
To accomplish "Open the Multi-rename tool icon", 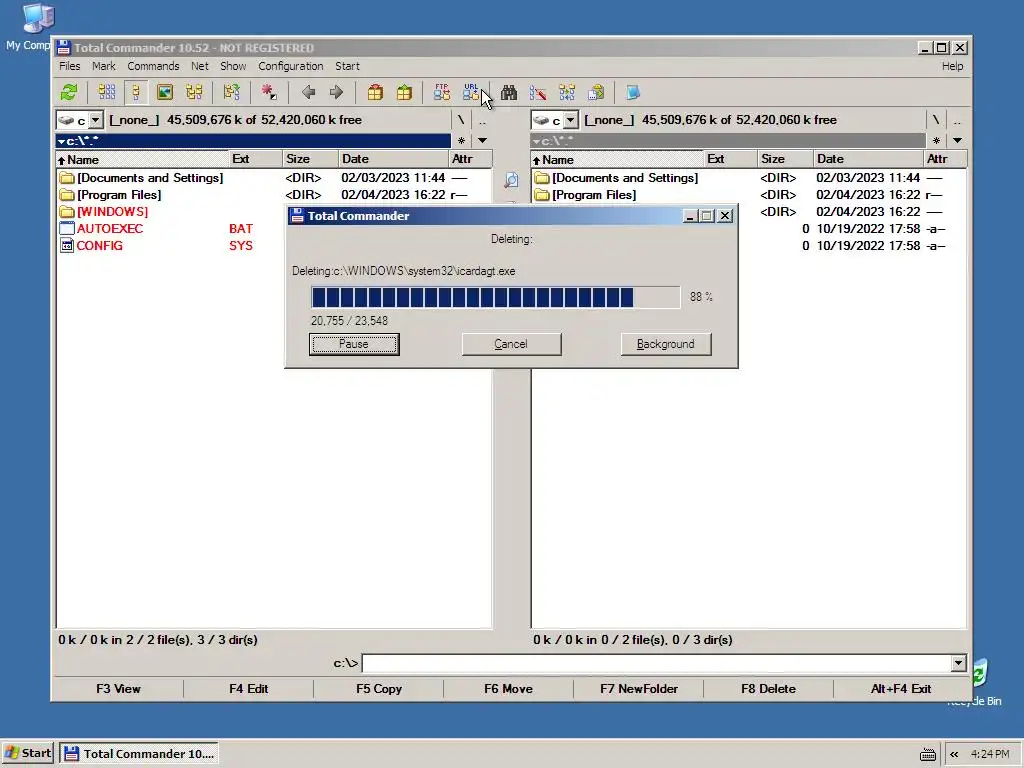I will click(x=538, y=92).
